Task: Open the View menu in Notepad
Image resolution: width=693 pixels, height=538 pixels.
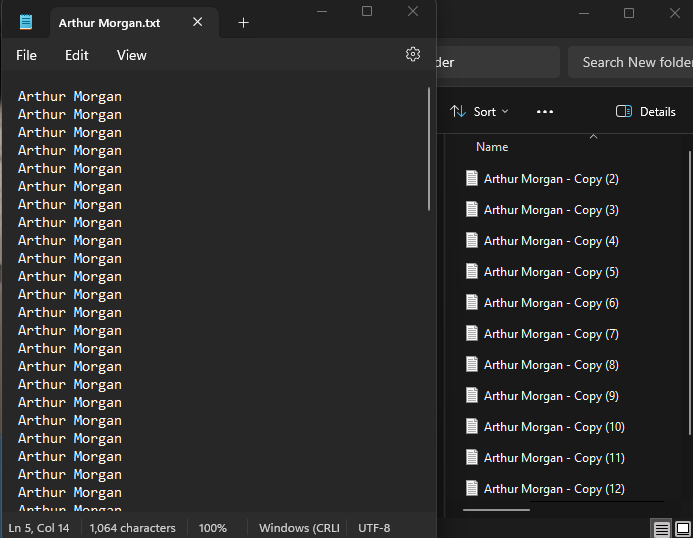Action: [x=131, y=55]
